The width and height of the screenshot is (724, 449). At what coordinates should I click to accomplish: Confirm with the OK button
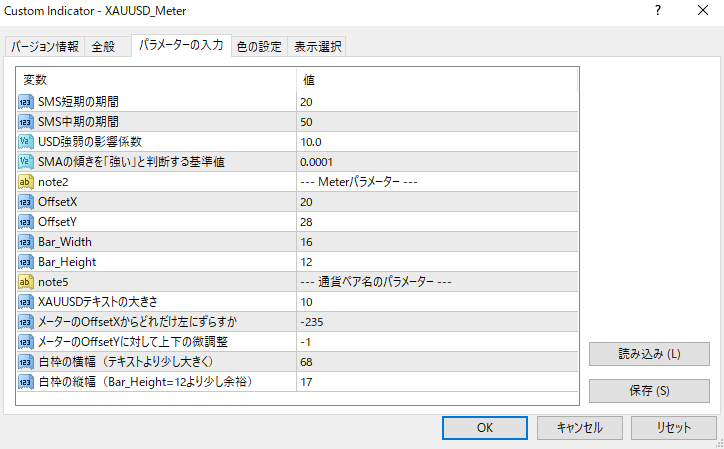pos(485,428)
